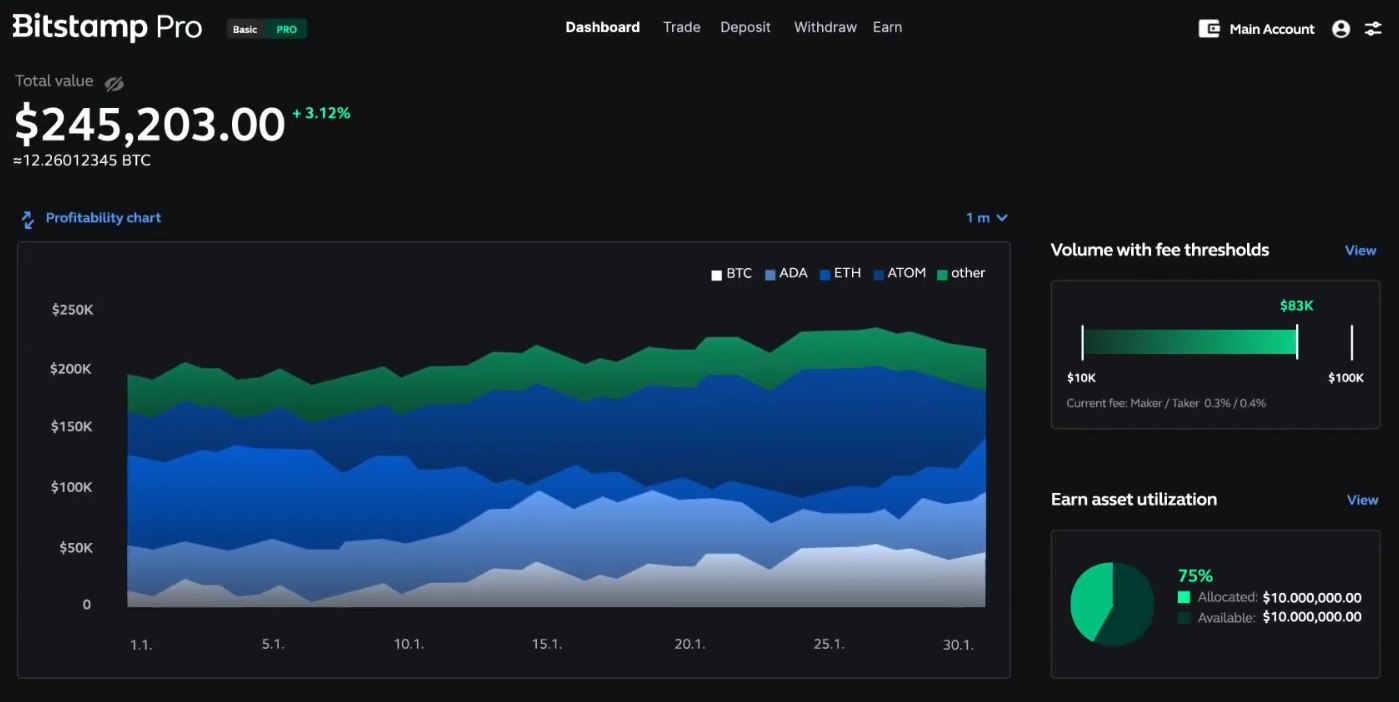1399x702 pixels.
Task: Open the Withdraw tab
Action: [825, 27]
